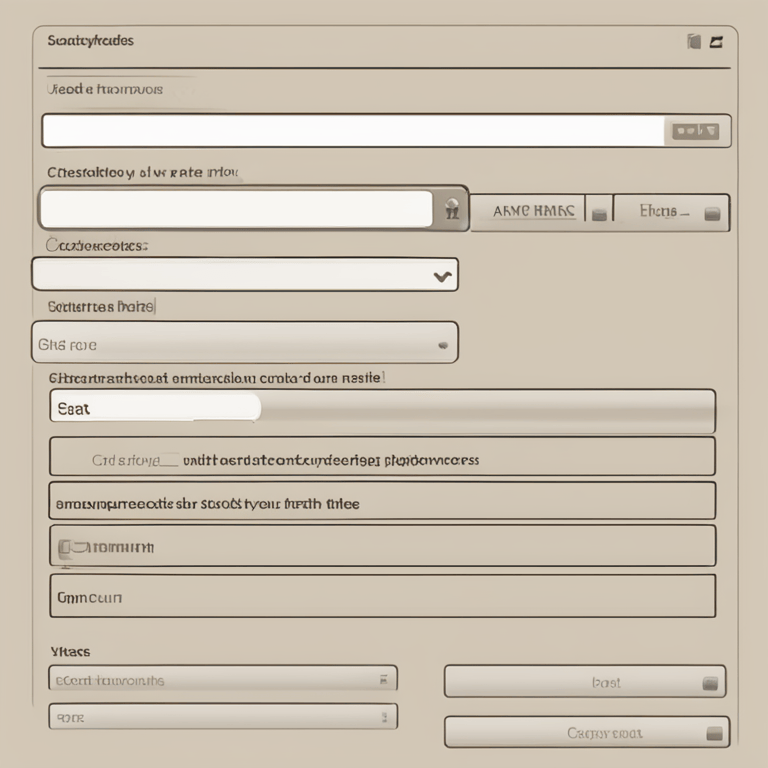Click the icon inside the Ehas button
This screenshot has width=768, height=768.
[712, 212]
